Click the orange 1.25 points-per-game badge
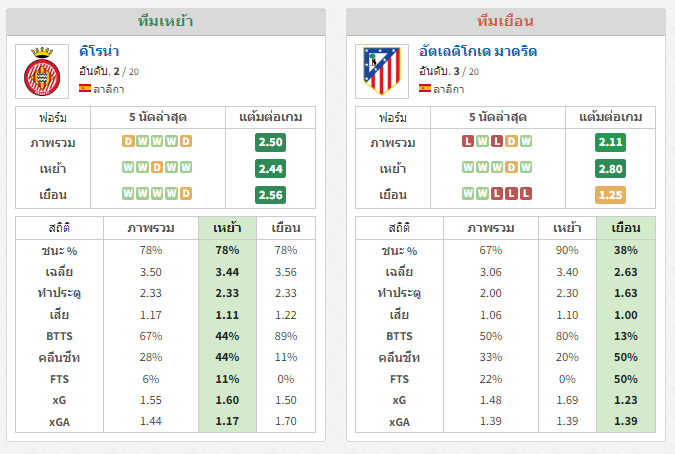Image resolution: width=675 pixels, height=454 pixels. [x=610, y=195]
